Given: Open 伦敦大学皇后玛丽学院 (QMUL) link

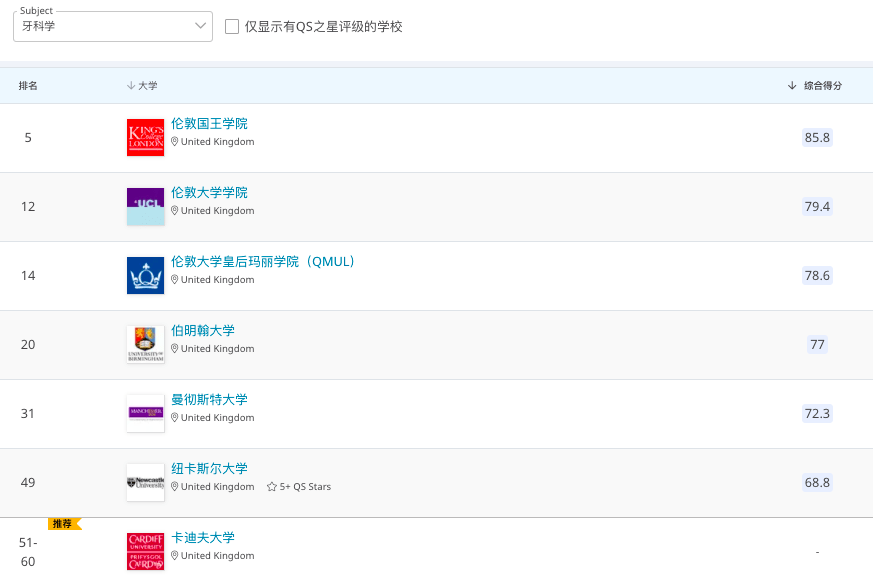Looking at the screenshot, I should click(263, 262).
